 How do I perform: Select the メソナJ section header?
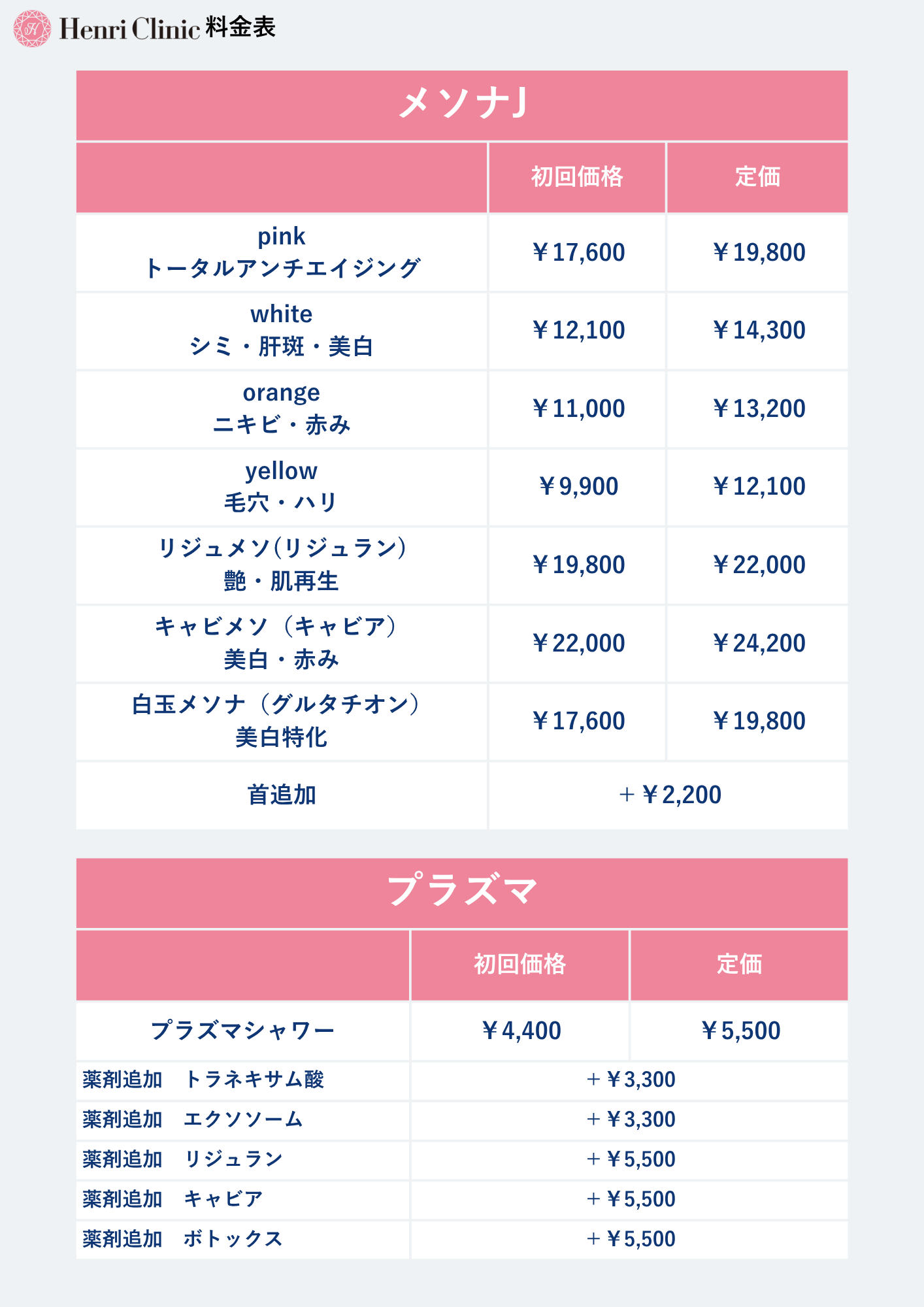pos(462,105)
